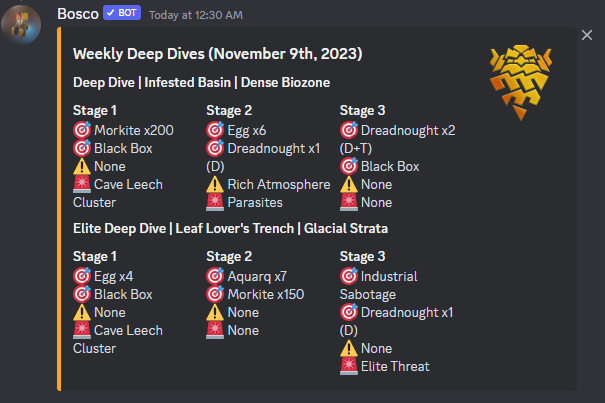Open the golden Deep Dive emblem thumbnail
605x403 pixels.
pyautogui.click(x=521, y=82)
